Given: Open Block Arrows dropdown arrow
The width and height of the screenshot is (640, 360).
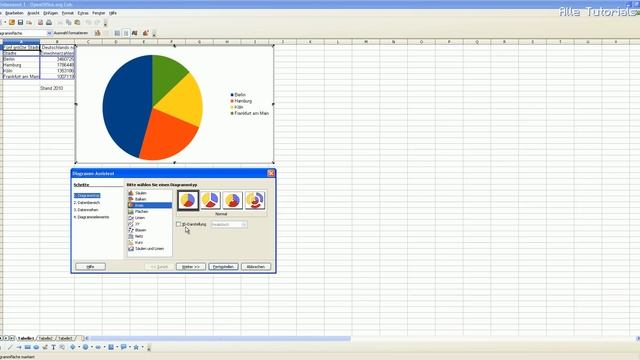Looking at the screenshot, I should click(104, 347).
